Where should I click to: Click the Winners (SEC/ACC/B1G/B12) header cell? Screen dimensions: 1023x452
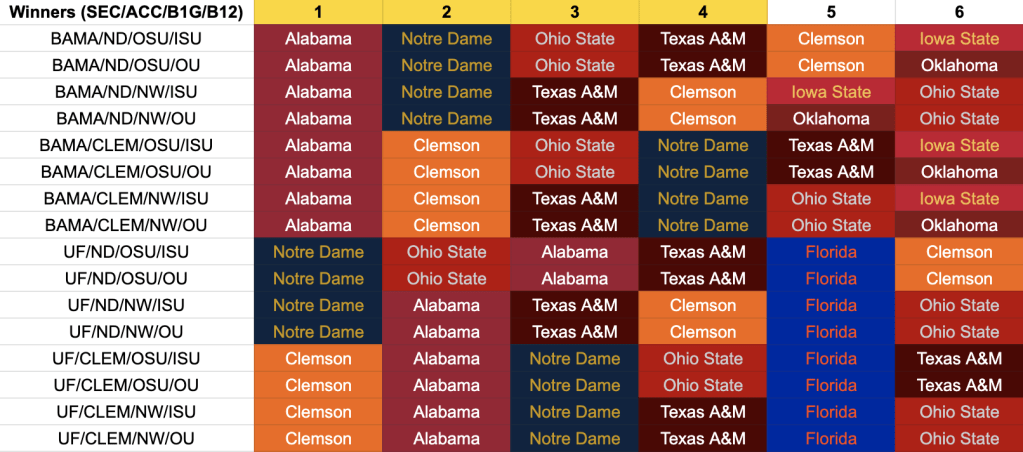[126, 12]
